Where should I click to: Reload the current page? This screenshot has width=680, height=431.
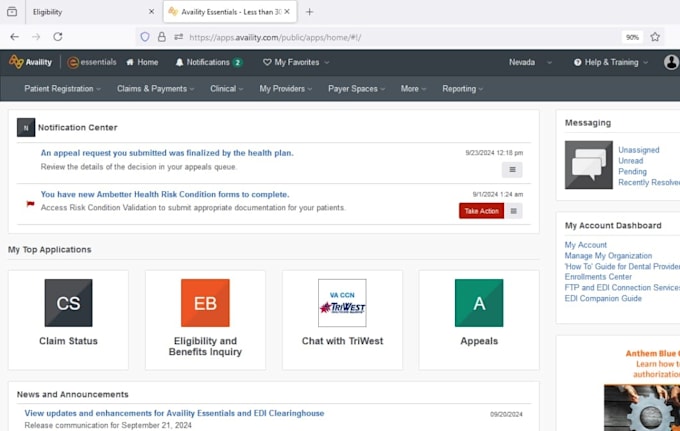58,37
